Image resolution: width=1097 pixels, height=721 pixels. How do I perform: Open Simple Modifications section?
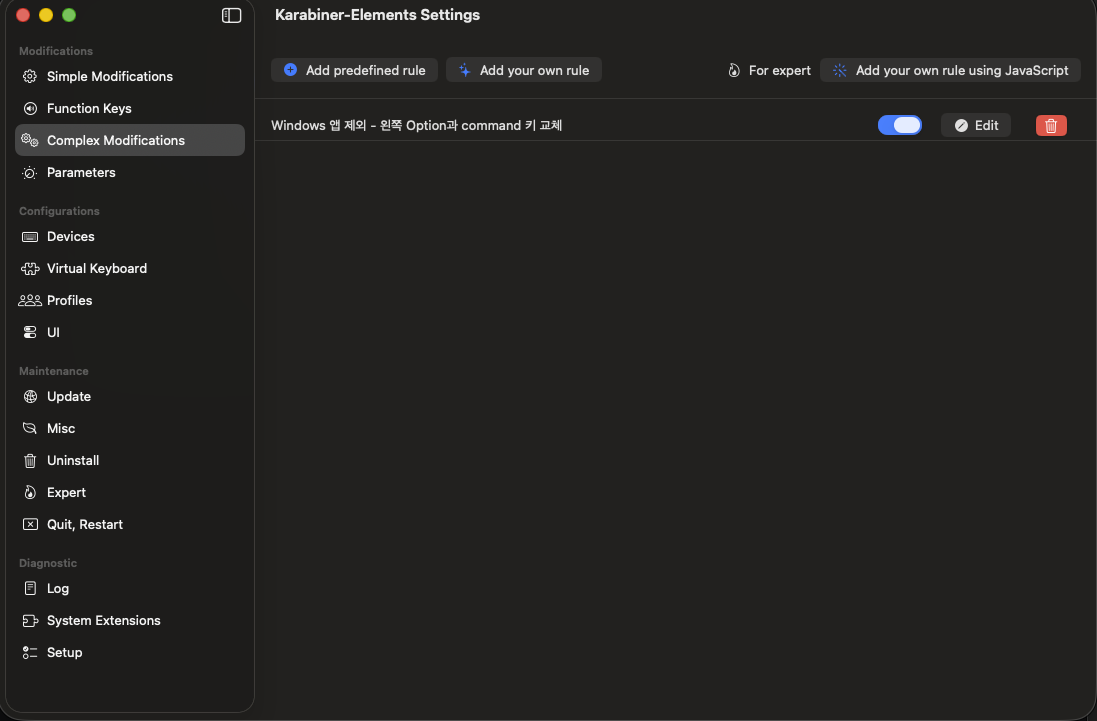click(129, 76)
